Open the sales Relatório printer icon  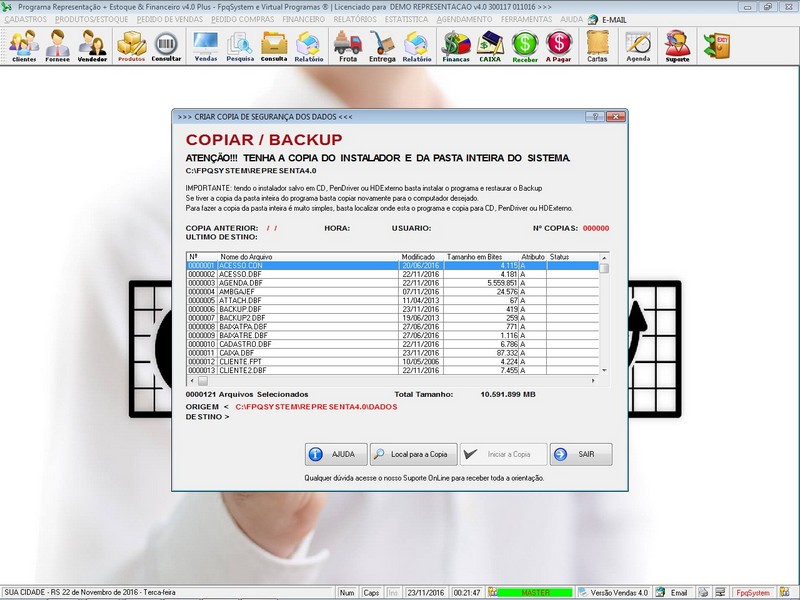point(309,46)
